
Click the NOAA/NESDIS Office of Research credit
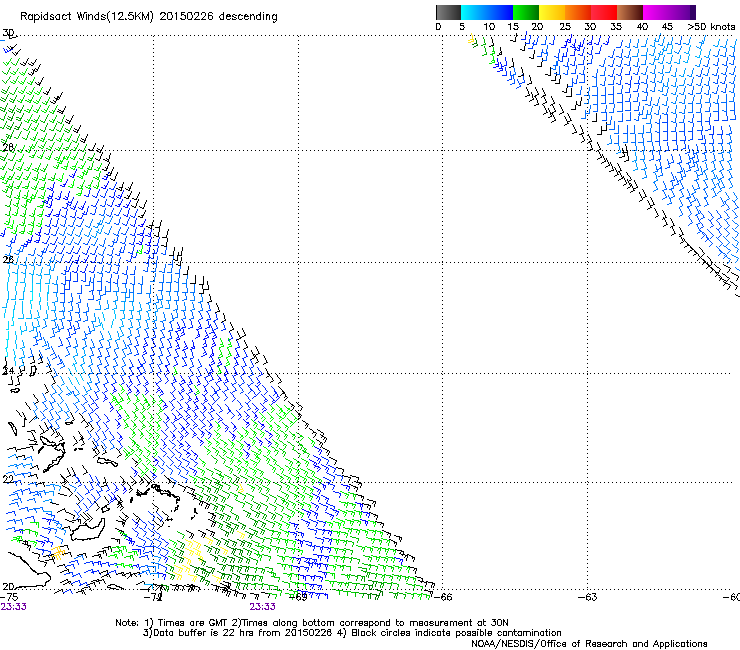coord(589,644)
